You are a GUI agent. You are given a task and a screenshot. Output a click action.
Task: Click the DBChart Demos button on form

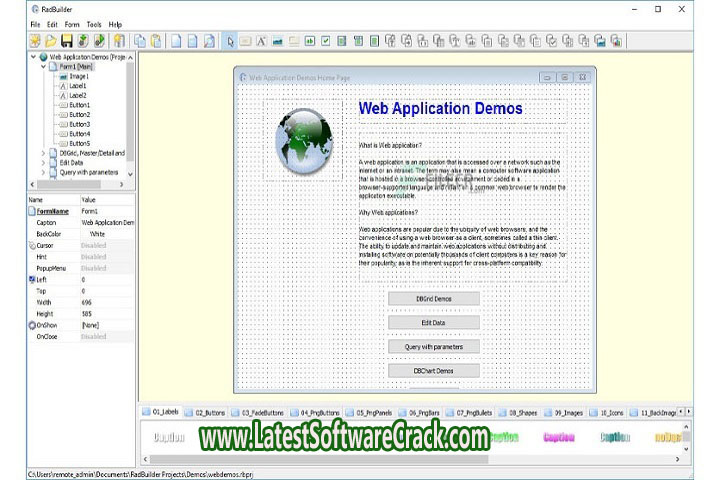[x=434, y=371]
